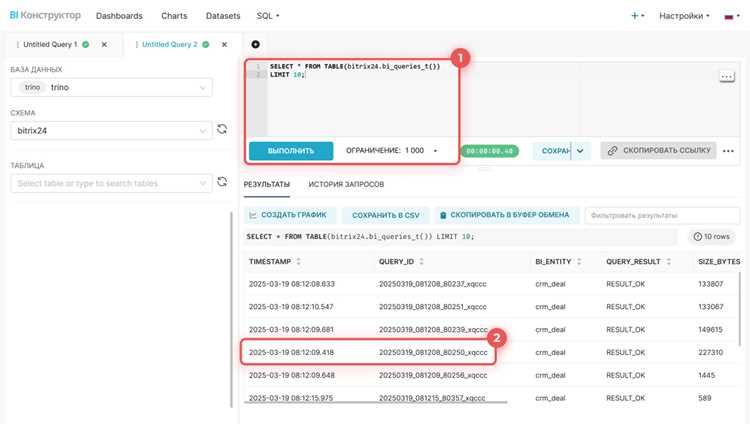Click the 10 rows indicator

pyautogui.click(x=711, y=236)
